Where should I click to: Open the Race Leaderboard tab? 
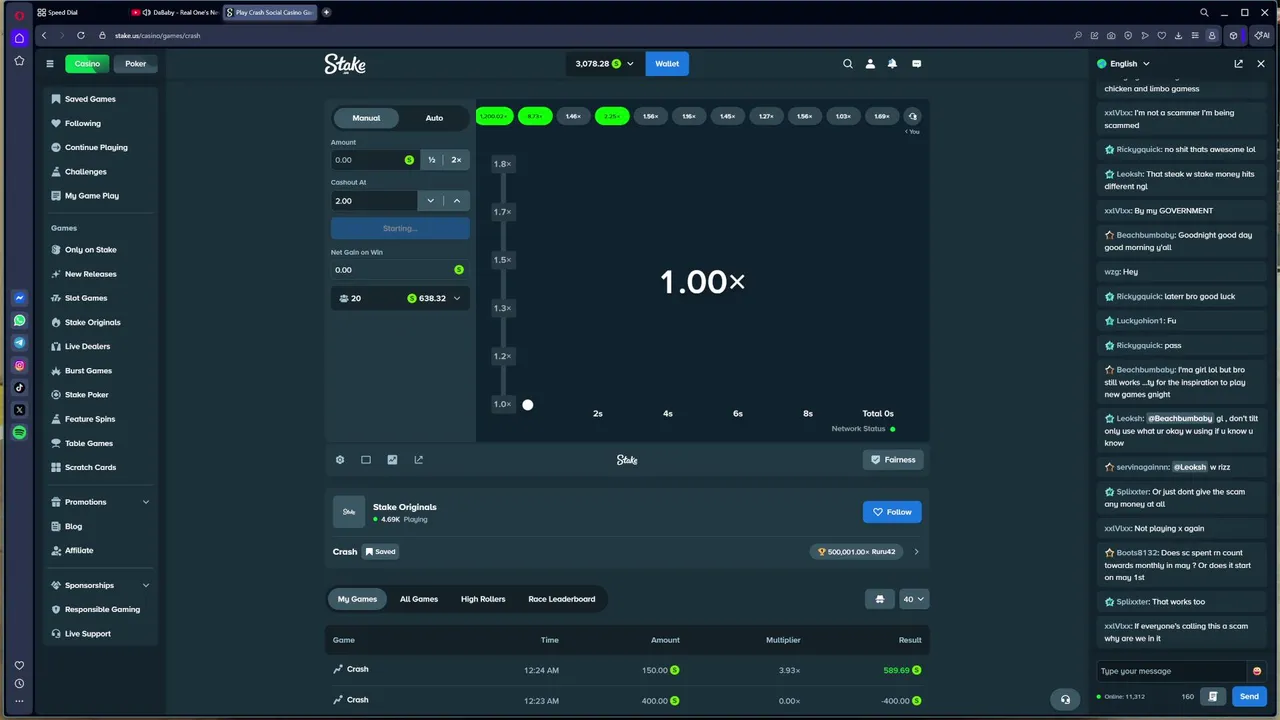[x=562, y=599]
